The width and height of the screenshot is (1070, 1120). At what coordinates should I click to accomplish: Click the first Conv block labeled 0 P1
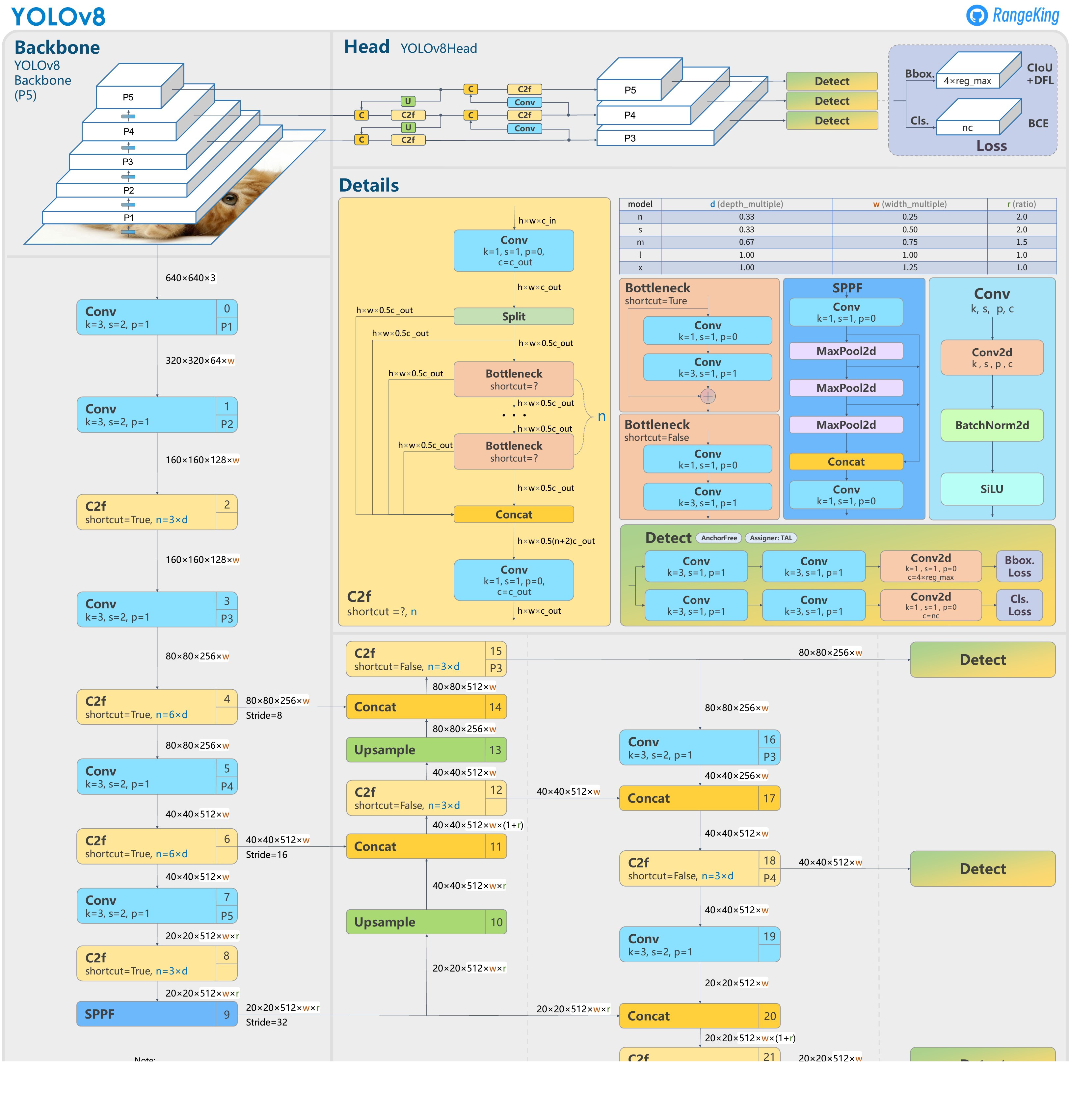pyautogui.click(x=157, y=317)
